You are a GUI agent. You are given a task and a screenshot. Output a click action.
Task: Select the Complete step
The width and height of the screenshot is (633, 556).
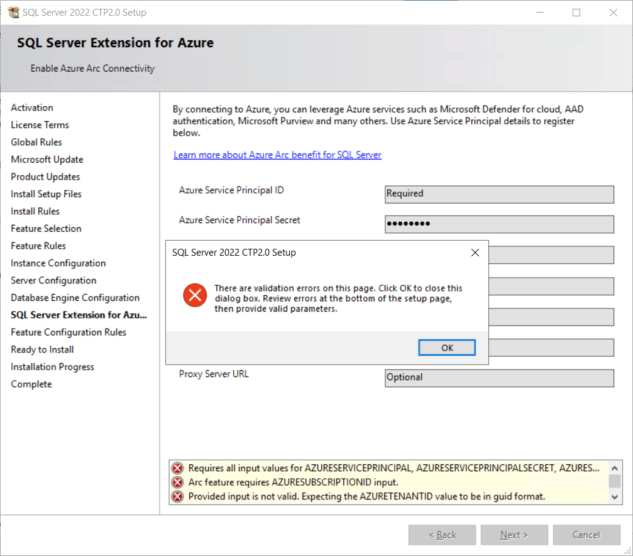point(31,384)
